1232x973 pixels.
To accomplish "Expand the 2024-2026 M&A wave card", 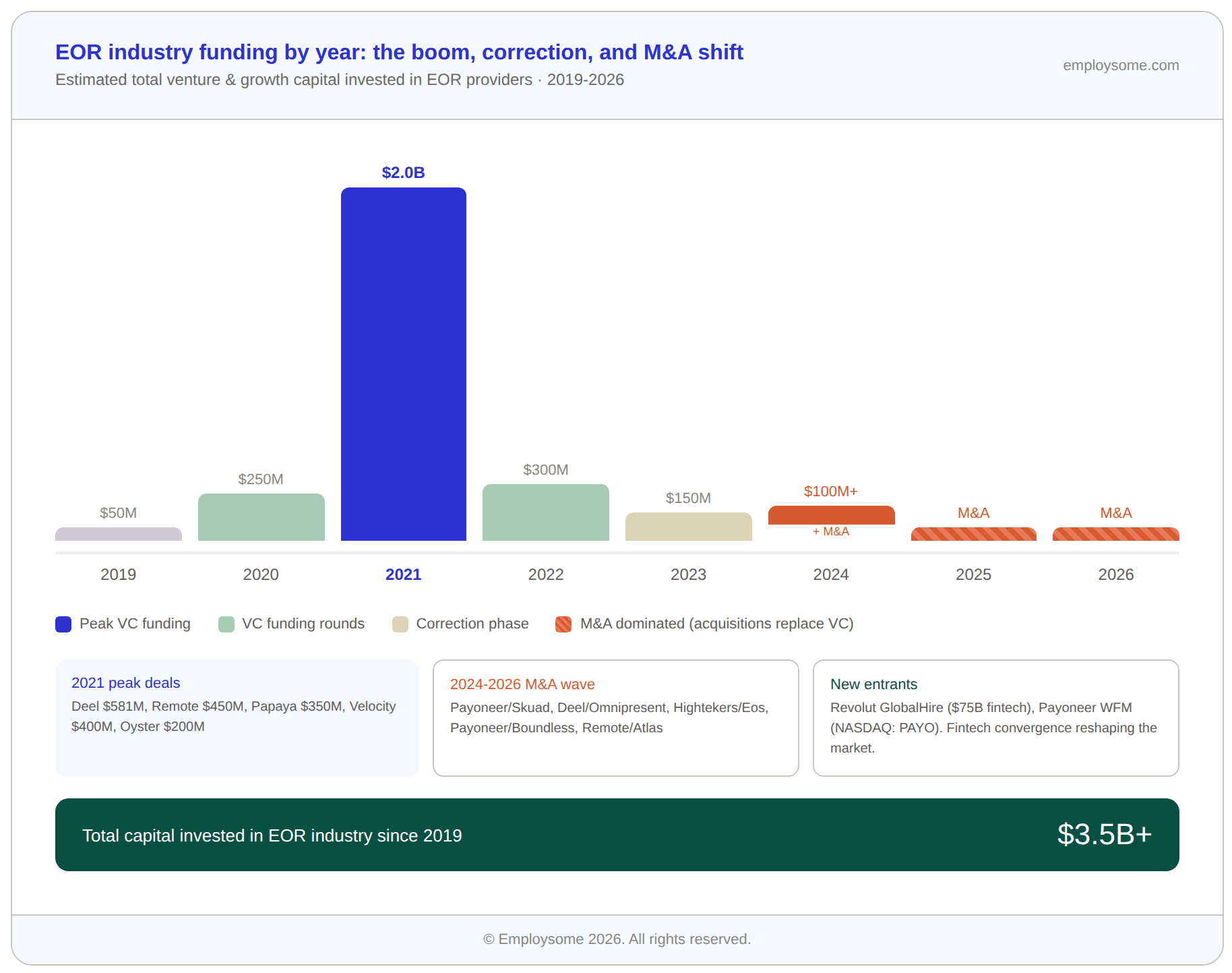I will click(615, 717).
